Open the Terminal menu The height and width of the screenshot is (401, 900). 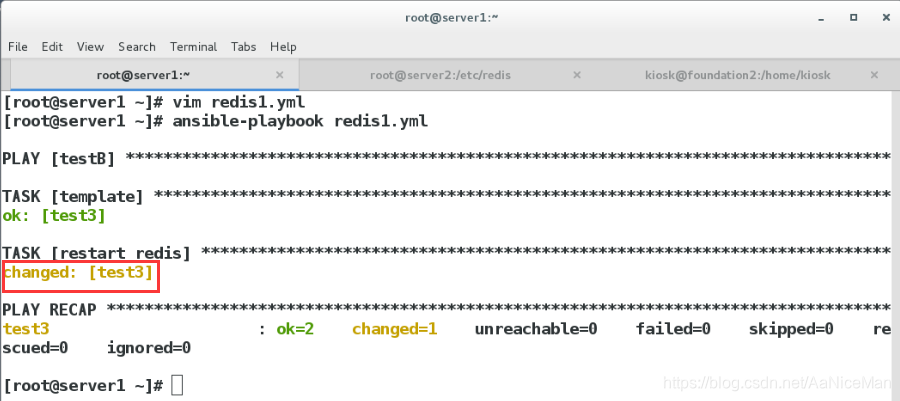tap(193, 47)
